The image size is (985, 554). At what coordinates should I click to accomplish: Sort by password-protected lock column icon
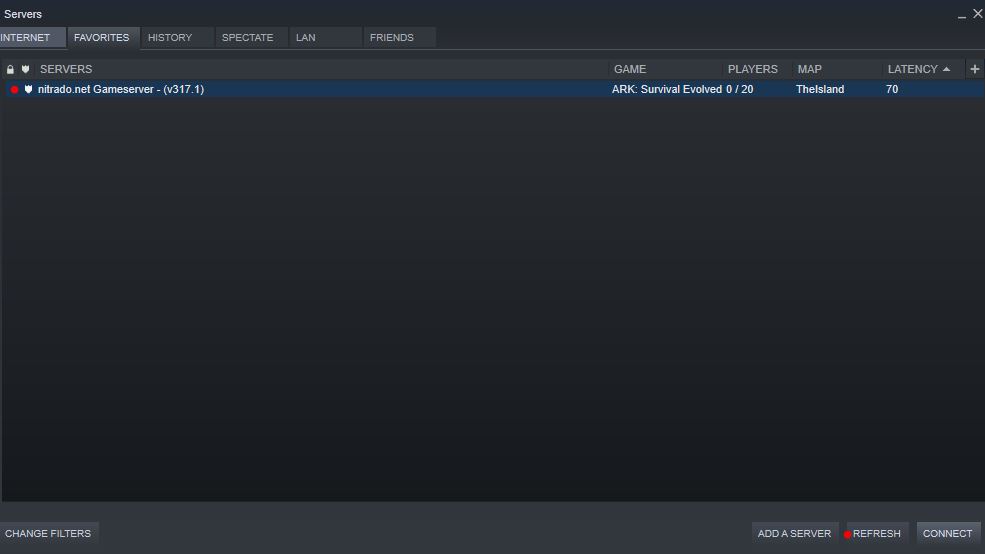[10, 69]
